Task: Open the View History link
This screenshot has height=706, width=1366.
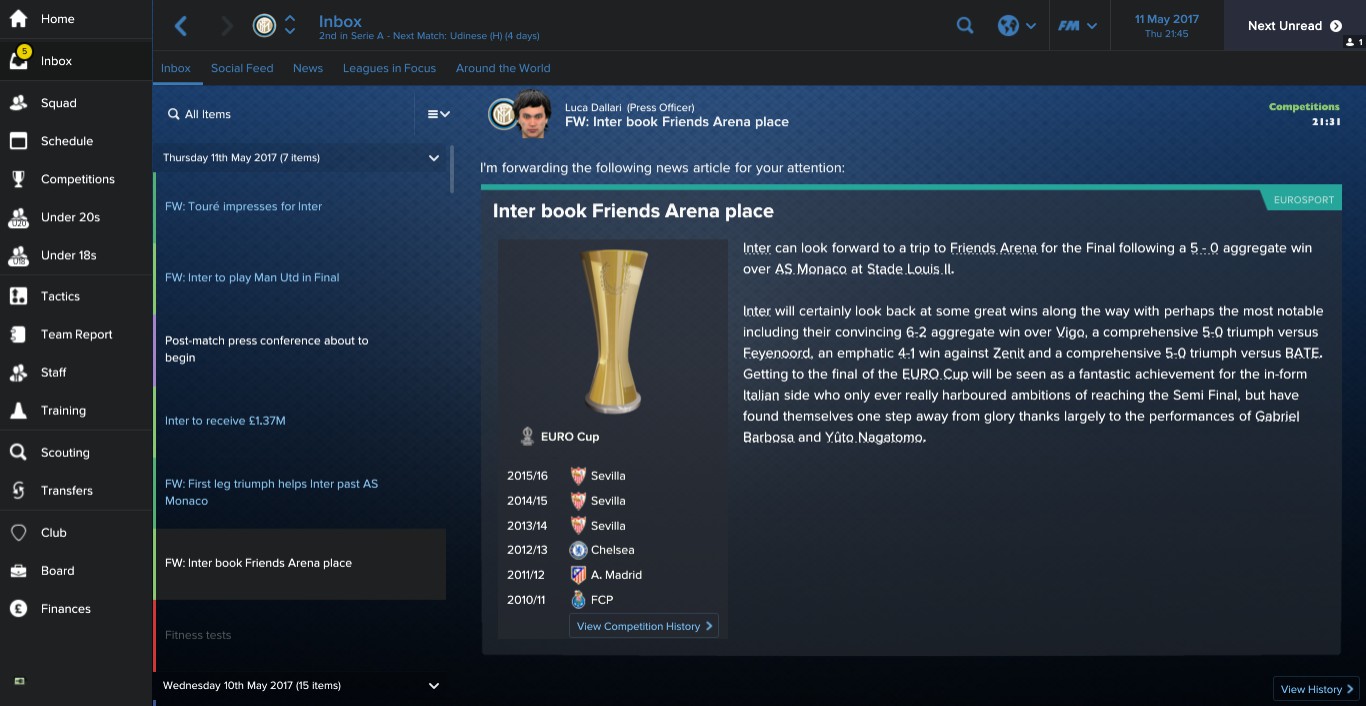Action: point(1317,689)
